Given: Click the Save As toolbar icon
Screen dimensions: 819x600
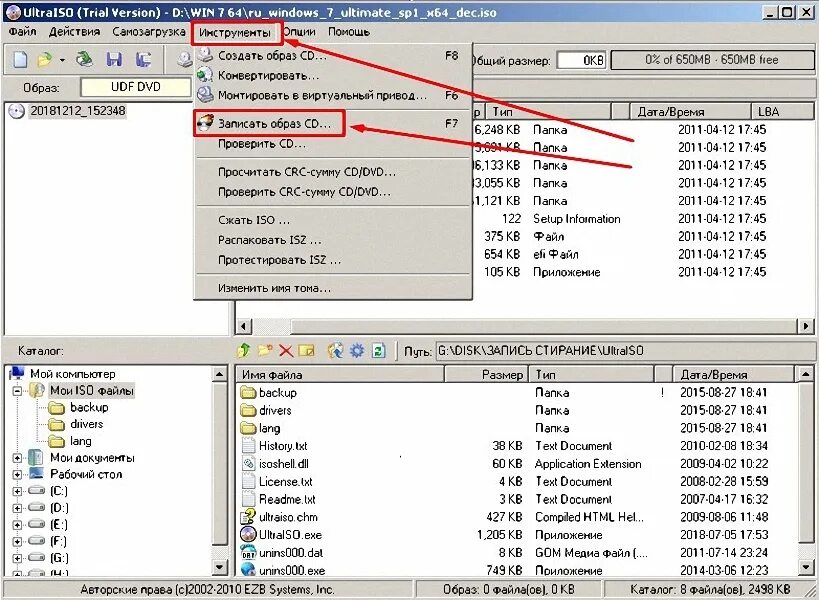Looking at the screenshot, I should coord(143,60).
